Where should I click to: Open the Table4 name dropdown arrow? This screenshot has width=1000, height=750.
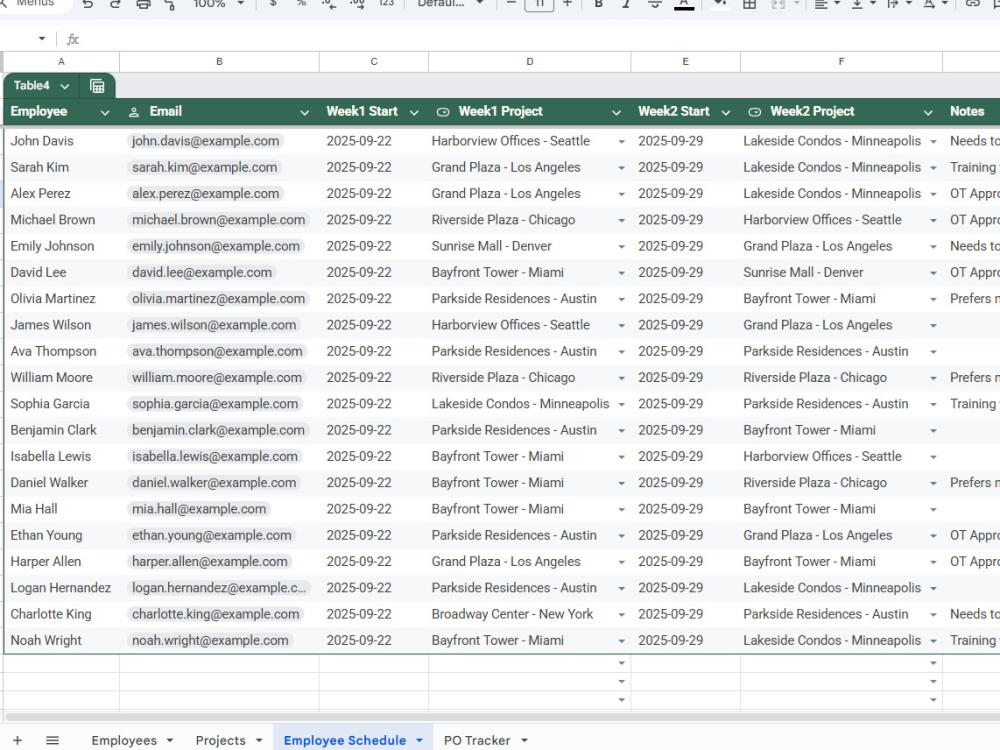pos(64,86)
